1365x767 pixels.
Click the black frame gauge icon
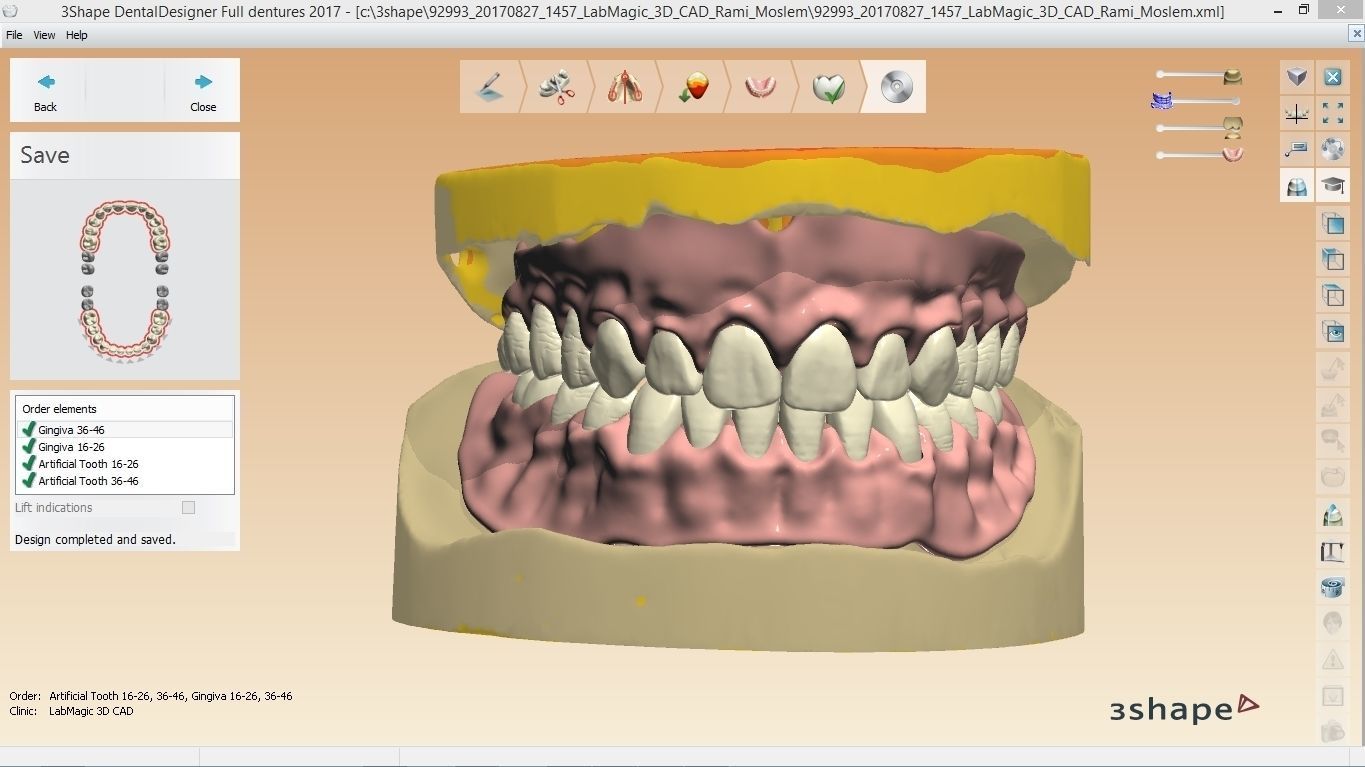click(x=1332, y=552)
